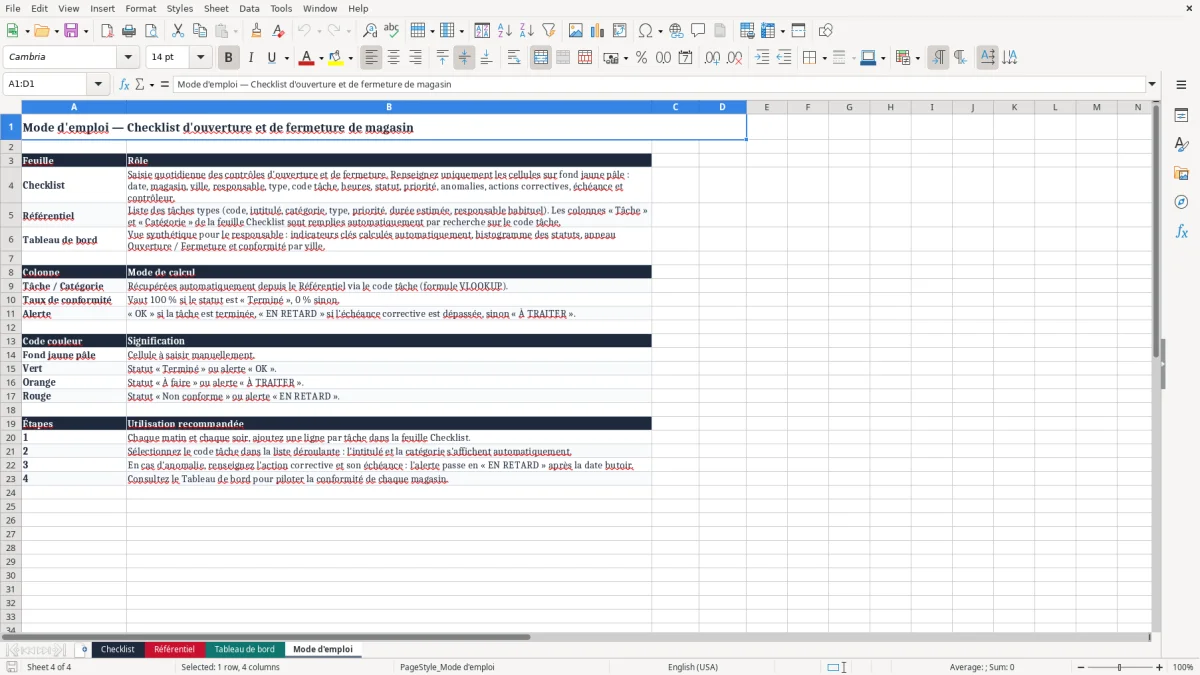Open Print Preview from the toolbar
This screenshot has height=675, width=1200.
(x=151, y=31)
